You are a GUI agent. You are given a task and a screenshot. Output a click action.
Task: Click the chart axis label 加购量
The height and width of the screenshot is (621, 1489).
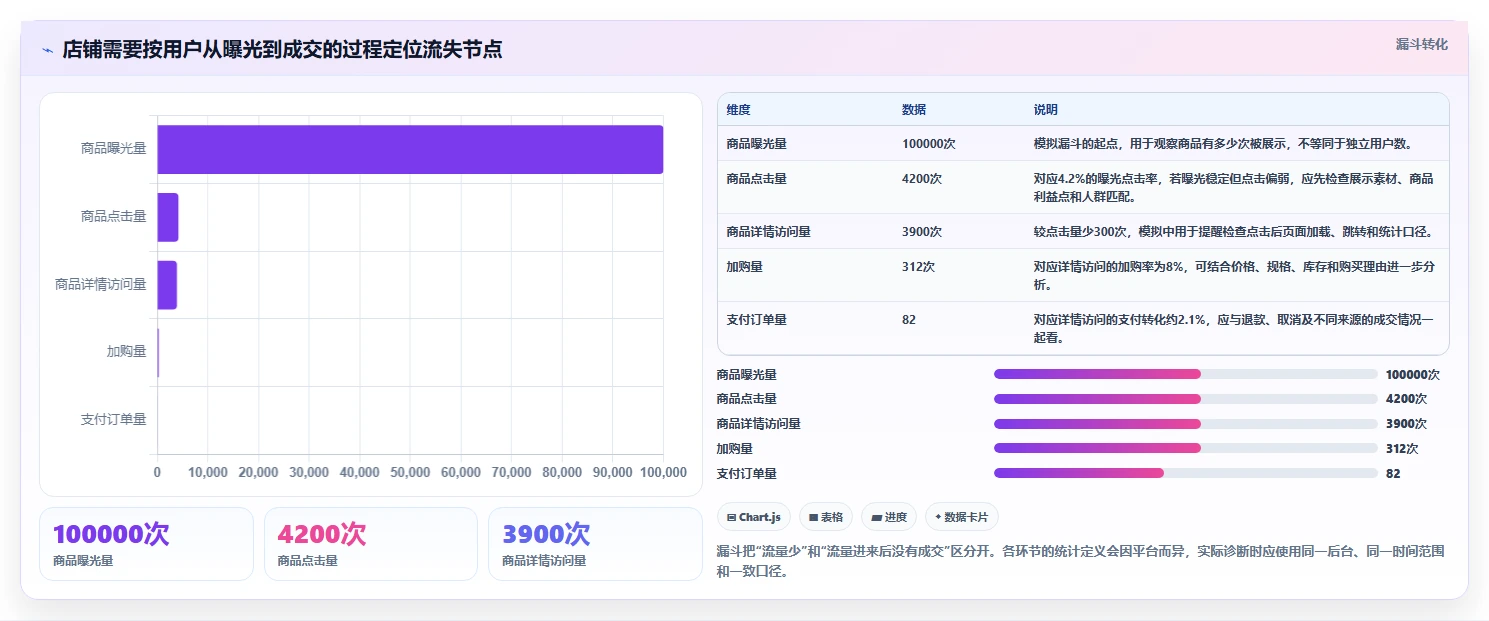pos(127,351)
